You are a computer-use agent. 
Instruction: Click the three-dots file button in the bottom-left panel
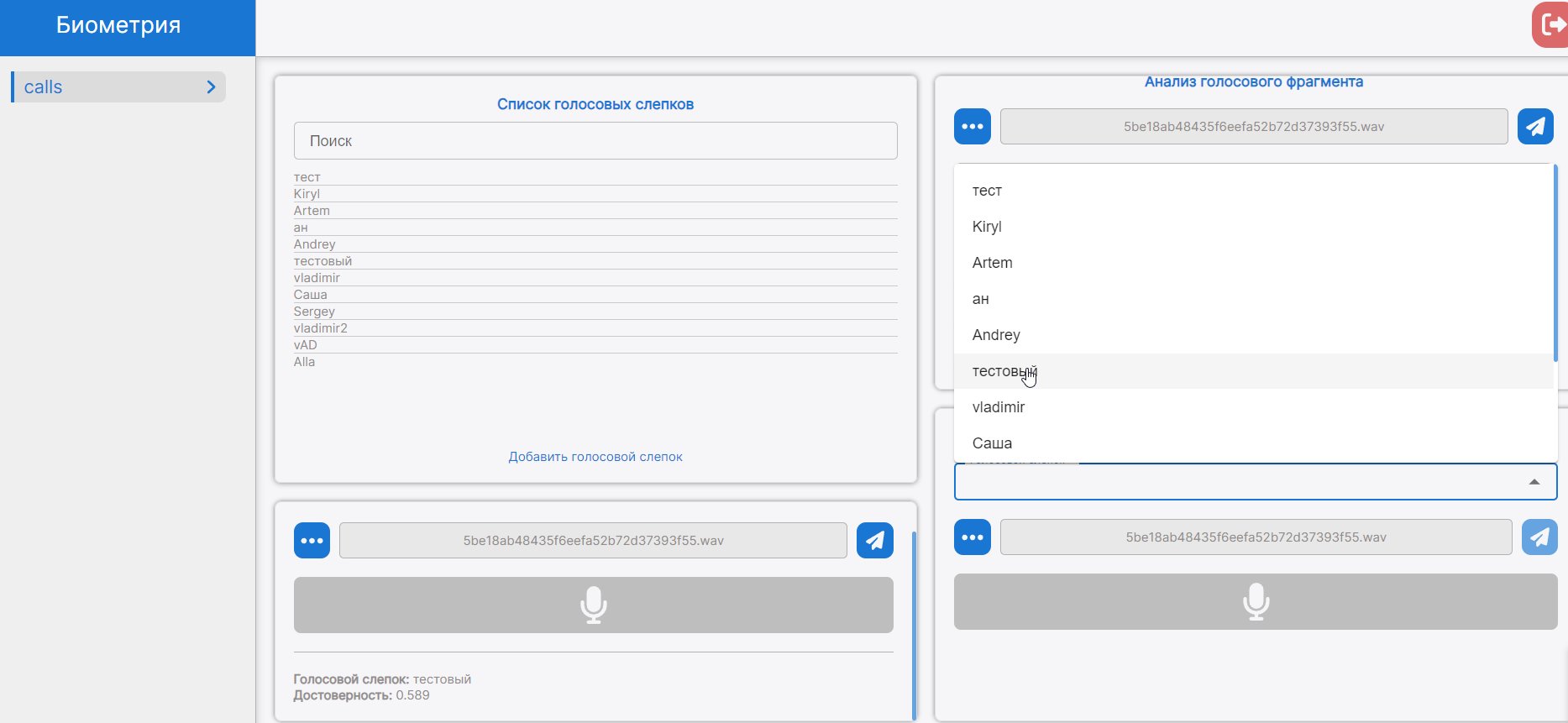click(312, 541)
